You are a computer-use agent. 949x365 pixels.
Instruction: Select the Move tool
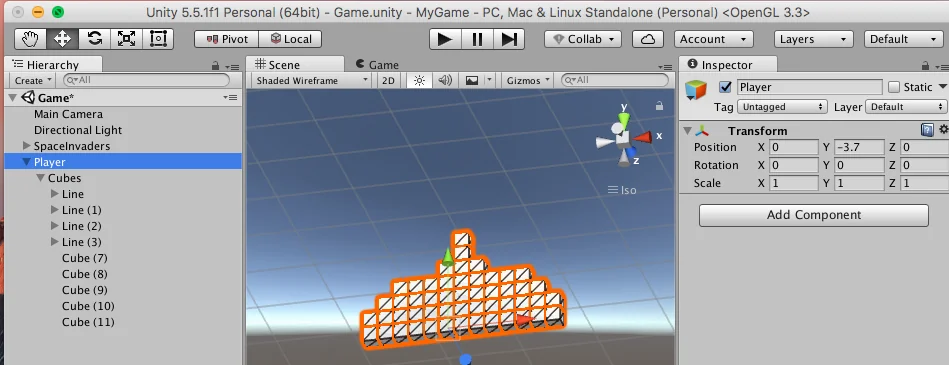[62, 39]
